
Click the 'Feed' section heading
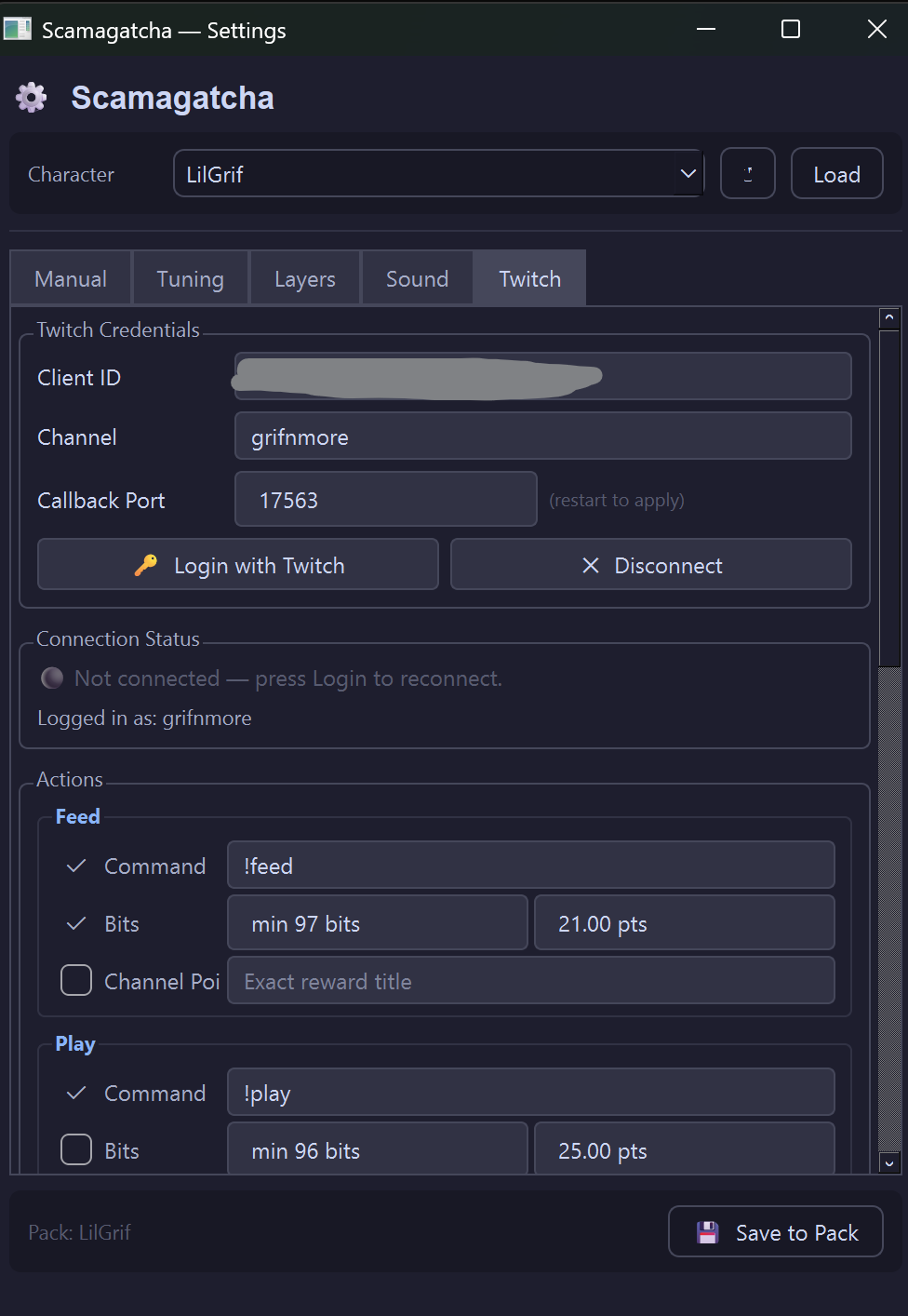pos(77,816)
